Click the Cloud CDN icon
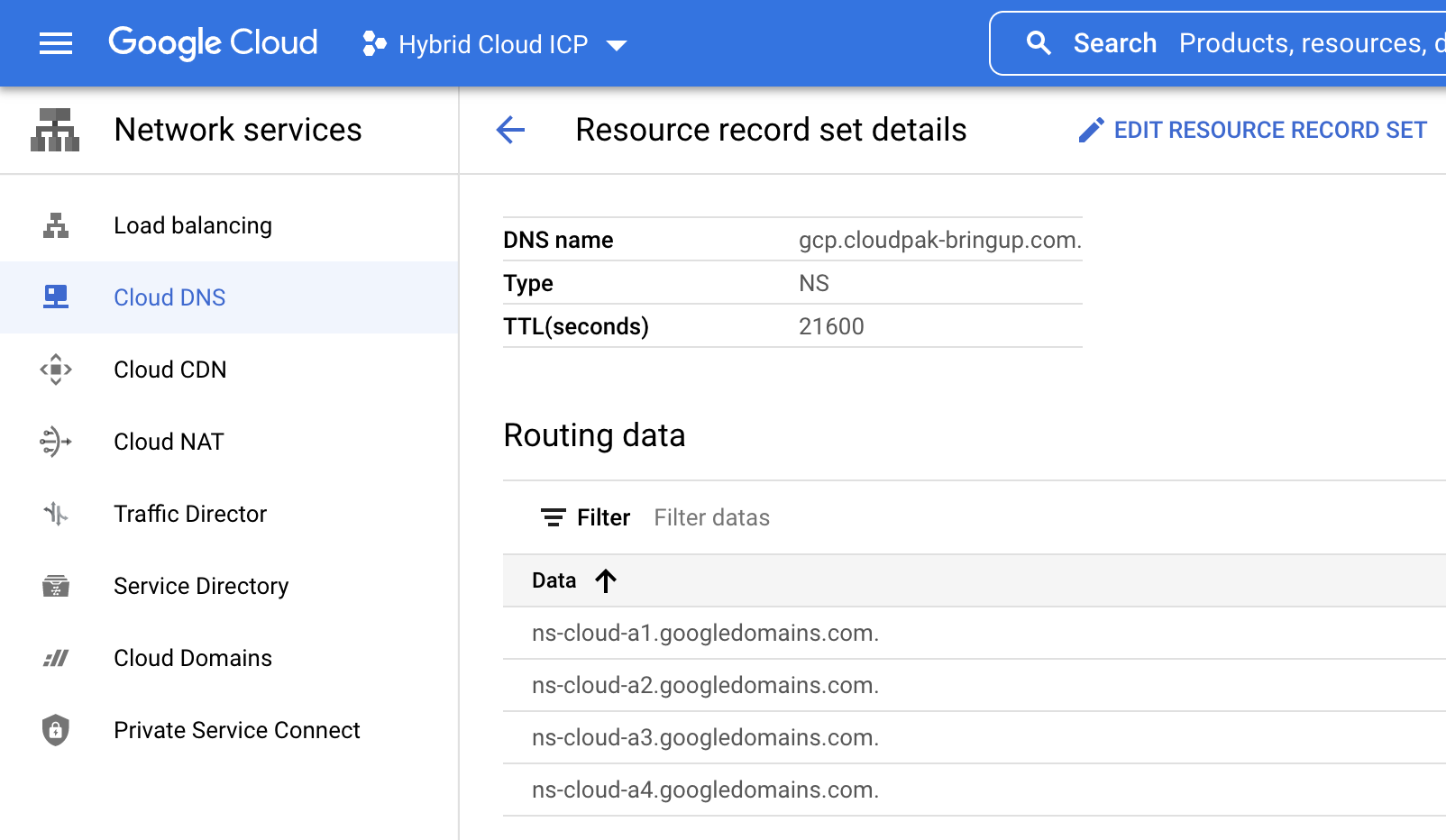Viewport: 1446px width, 840px height. [56, 370]
